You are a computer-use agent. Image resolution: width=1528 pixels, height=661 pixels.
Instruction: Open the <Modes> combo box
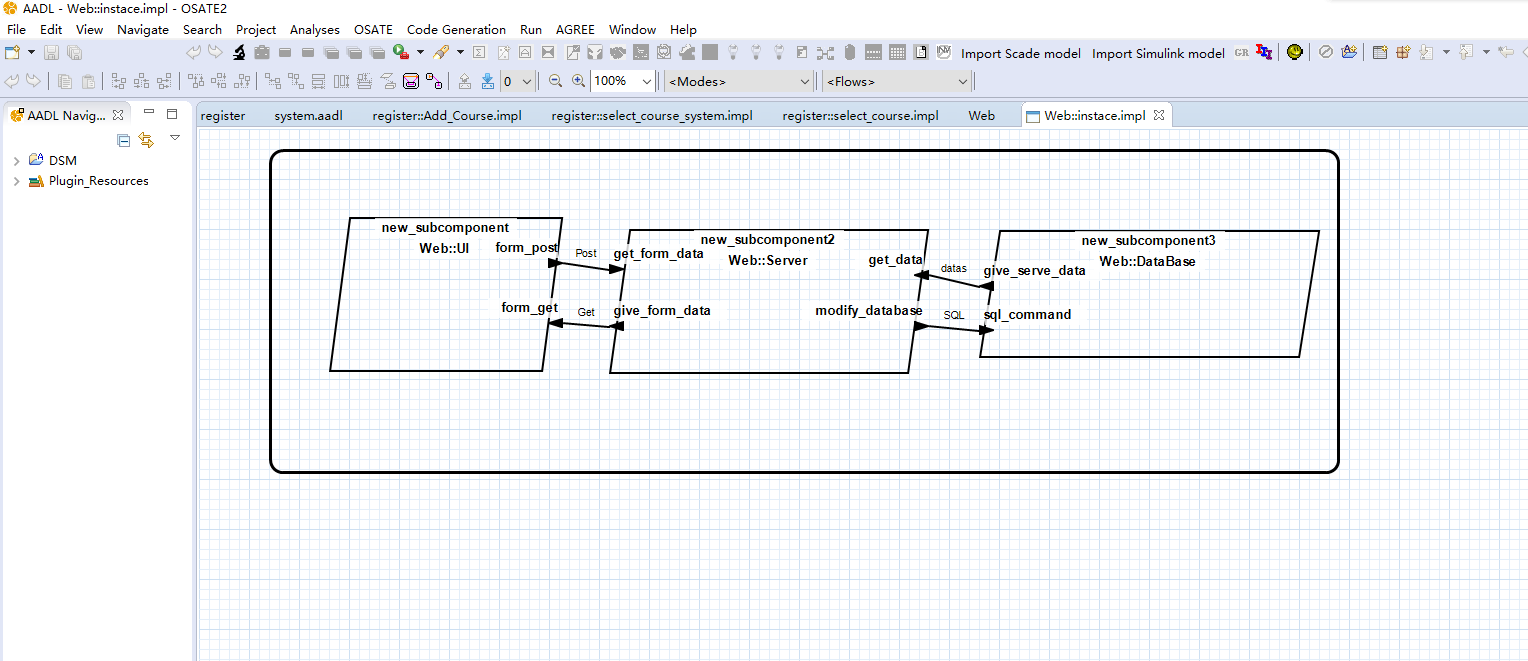(739, 81)
